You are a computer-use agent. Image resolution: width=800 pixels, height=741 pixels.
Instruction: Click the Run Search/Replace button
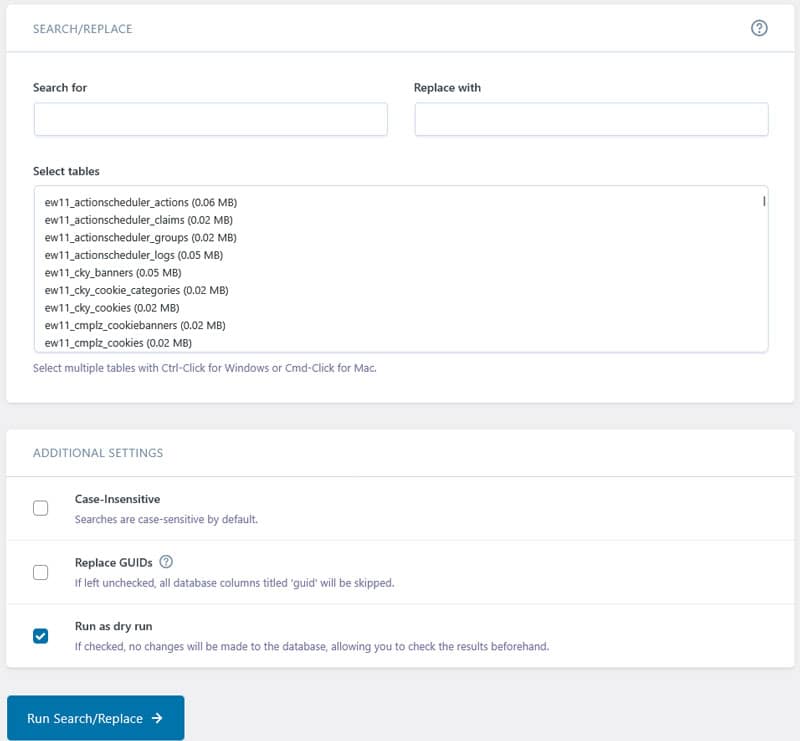tap(95, 718)
